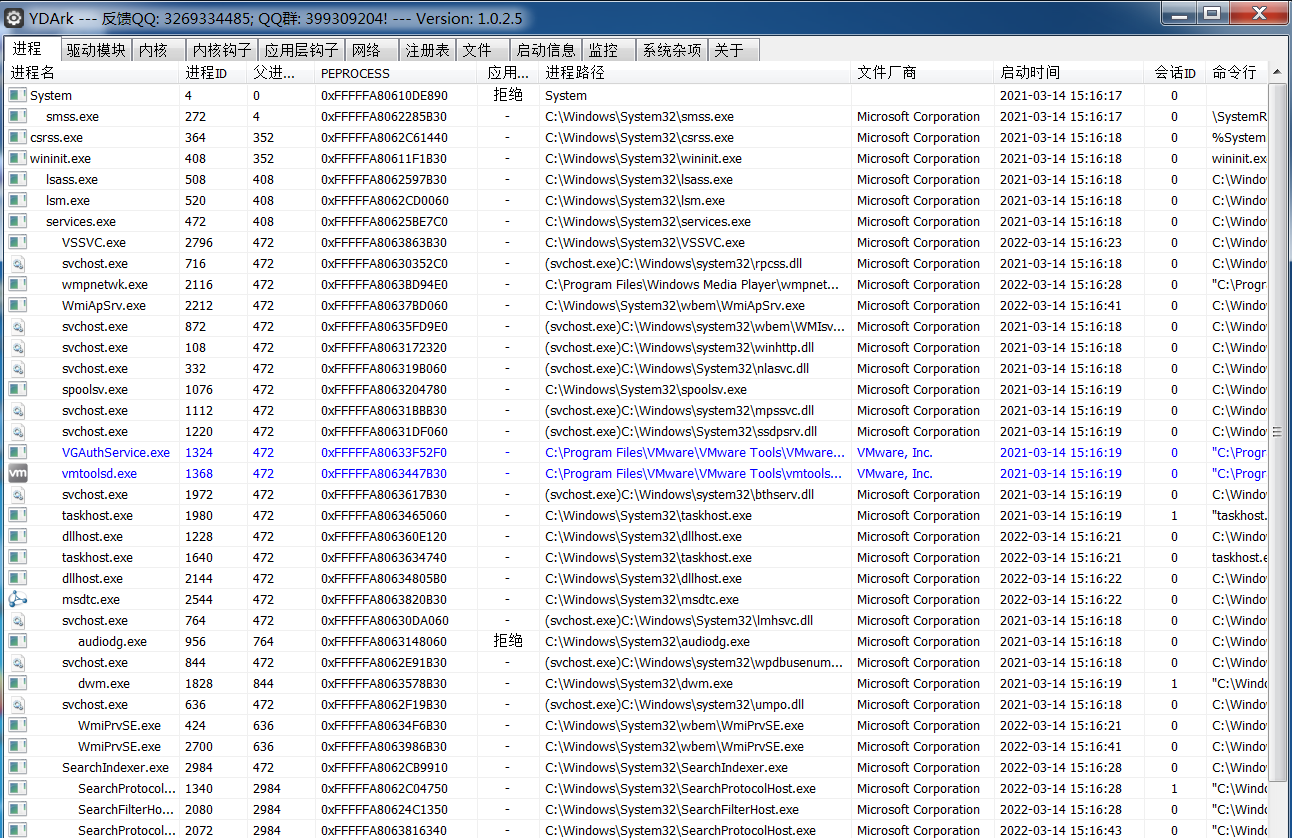This screenshot has height=838, width=1292.
Task: Click address 0xFFFFFA80610DE890 in the System row
Action: pos(384,96)
